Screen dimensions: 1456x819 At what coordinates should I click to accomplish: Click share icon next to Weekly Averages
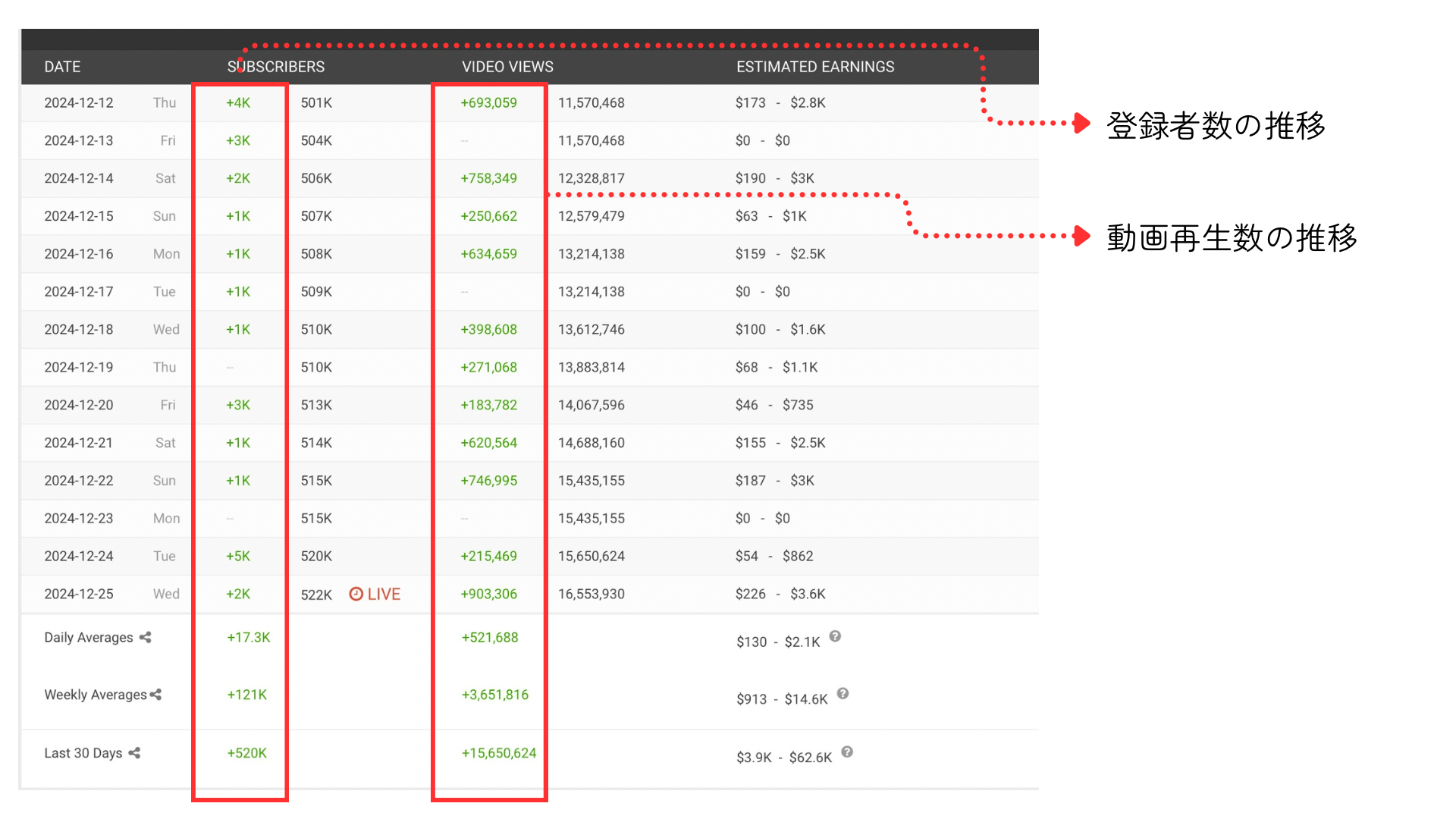click(x=156, y=695)
